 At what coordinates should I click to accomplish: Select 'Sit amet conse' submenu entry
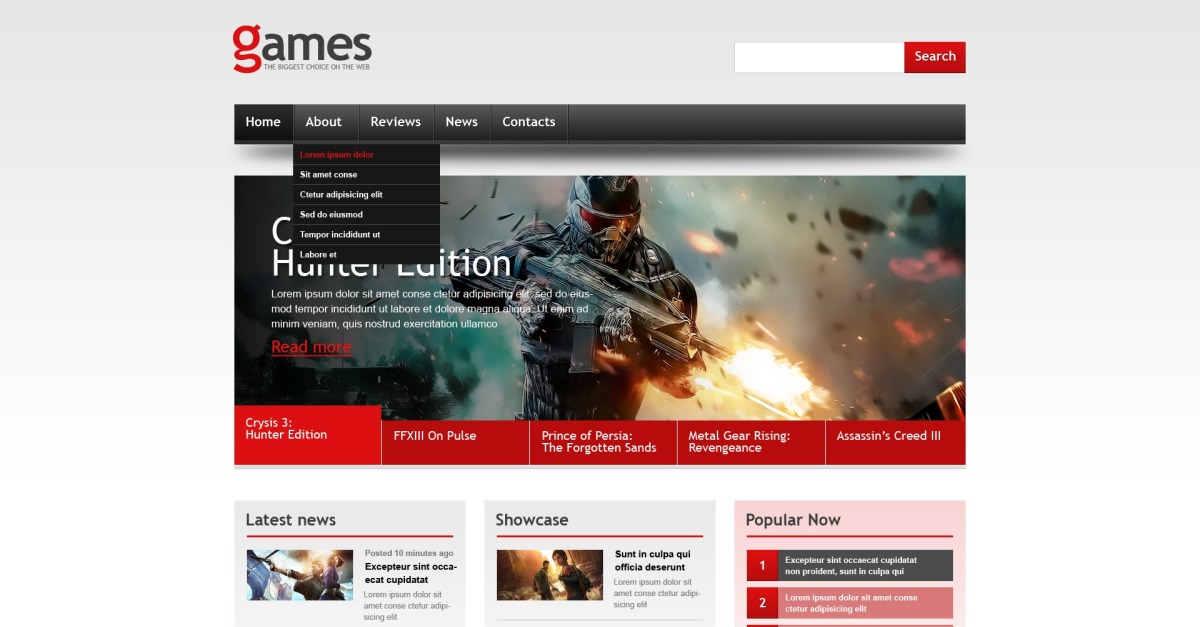[329, 175]
